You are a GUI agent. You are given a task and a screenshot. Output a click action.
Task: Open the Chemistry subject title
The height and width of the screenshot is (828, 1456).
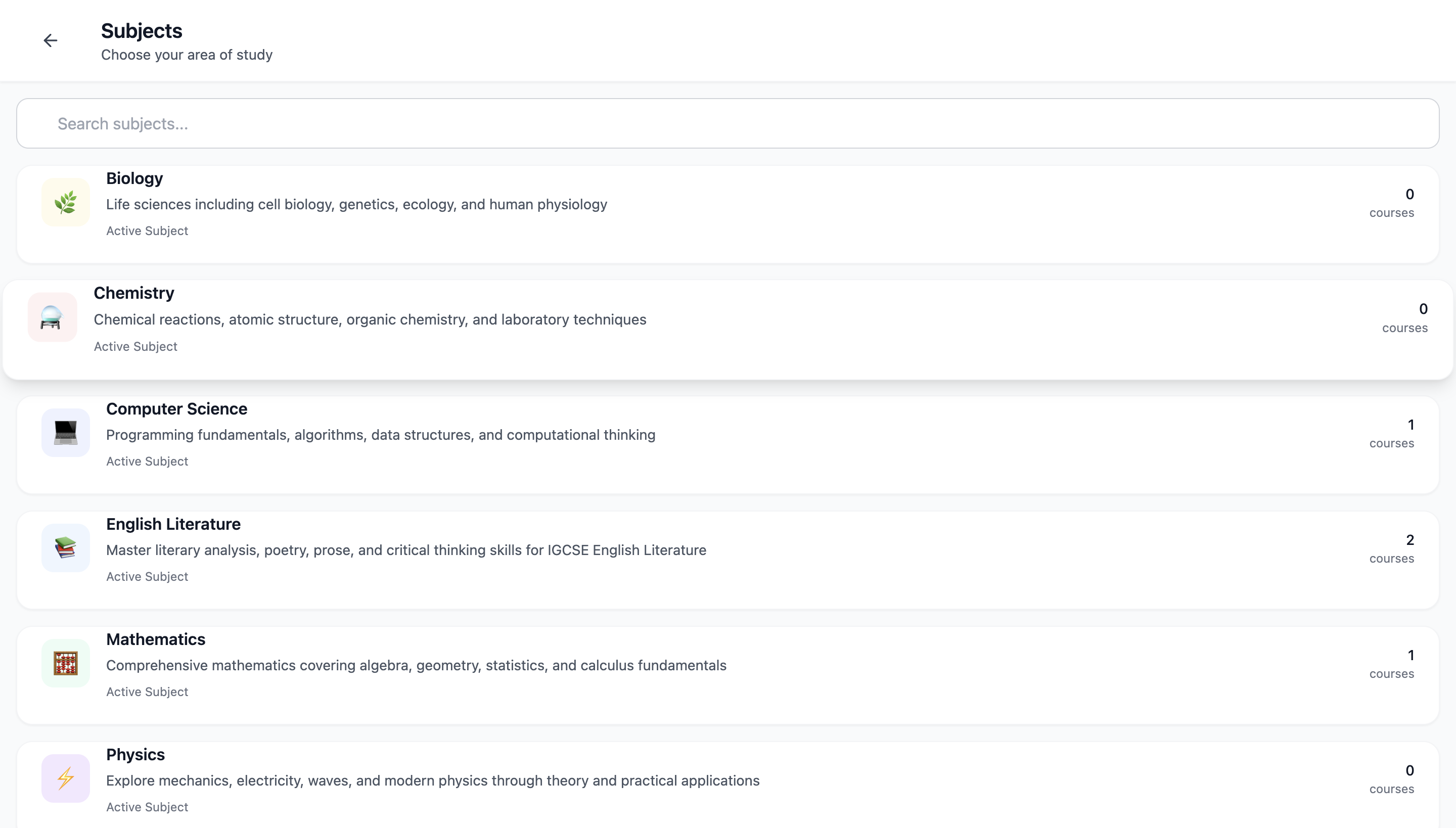pyautogui.click(x=133, y=293)
